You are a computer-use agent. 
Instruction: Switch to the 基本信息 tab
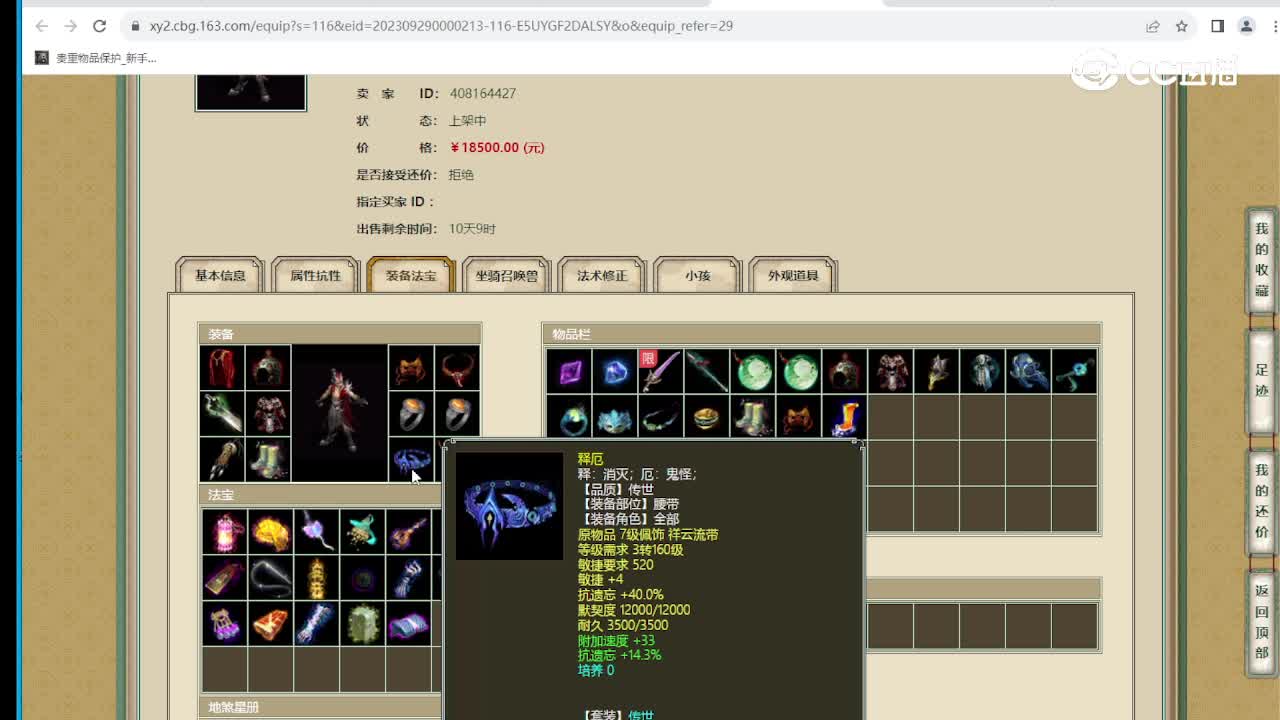coord(220,275)
